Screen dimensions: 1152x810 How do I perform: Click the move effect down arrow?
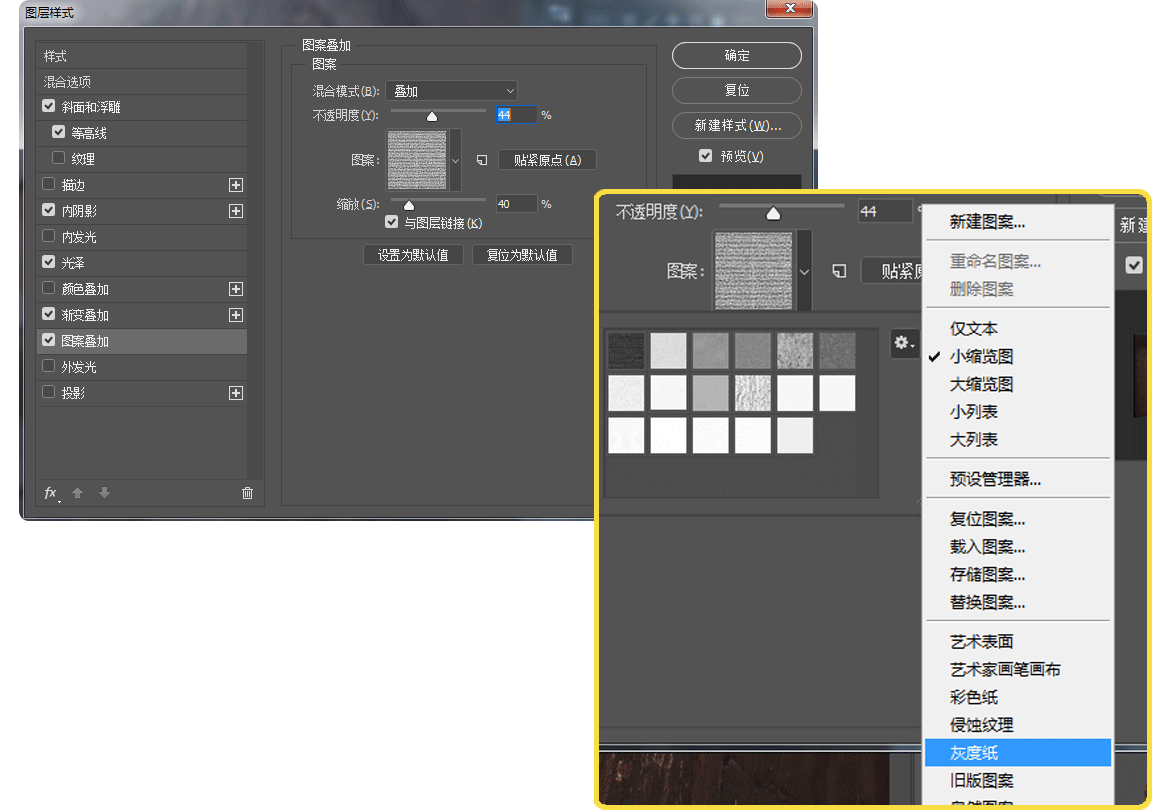pyautogui.click(x=104, y=492)
